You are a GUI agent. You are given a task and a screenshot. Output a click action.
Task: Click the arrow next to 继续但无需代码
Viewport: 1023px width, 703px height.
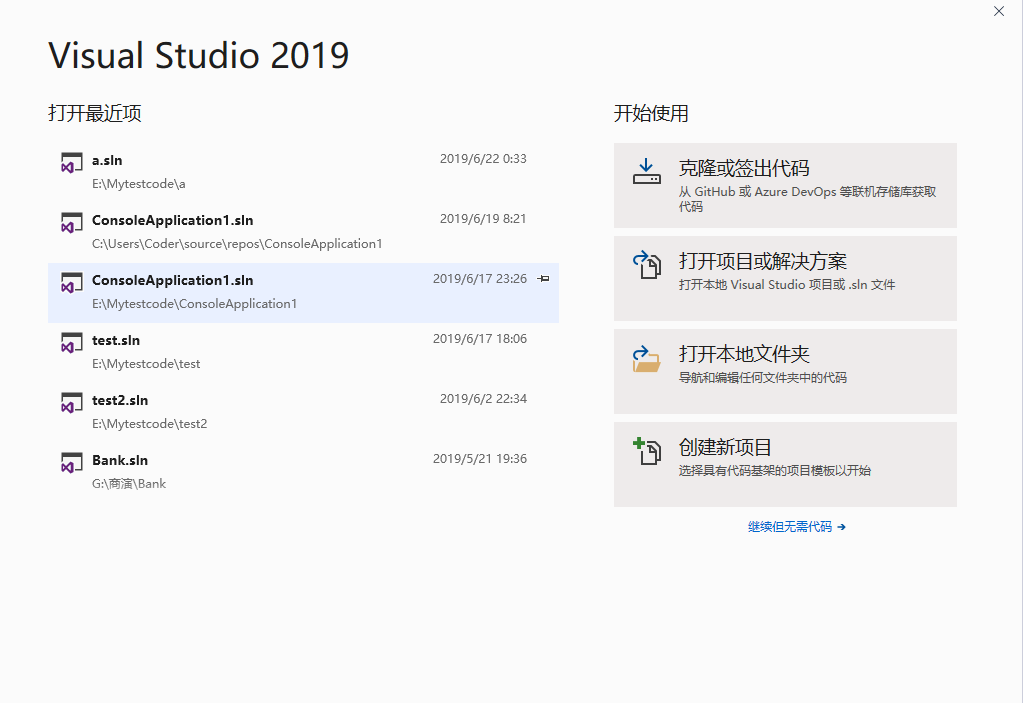pyautogui.click(x=842, y=527)
